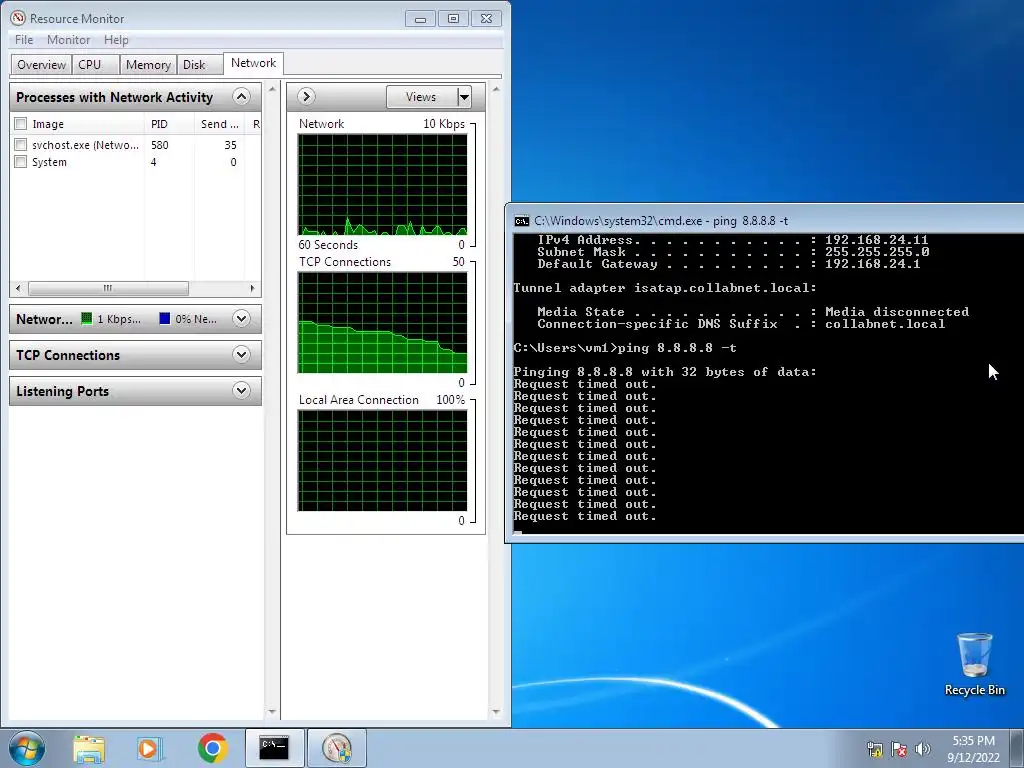Sort by Send column header
Viewport: 1024px width, 768px height.
pos(219,124)
